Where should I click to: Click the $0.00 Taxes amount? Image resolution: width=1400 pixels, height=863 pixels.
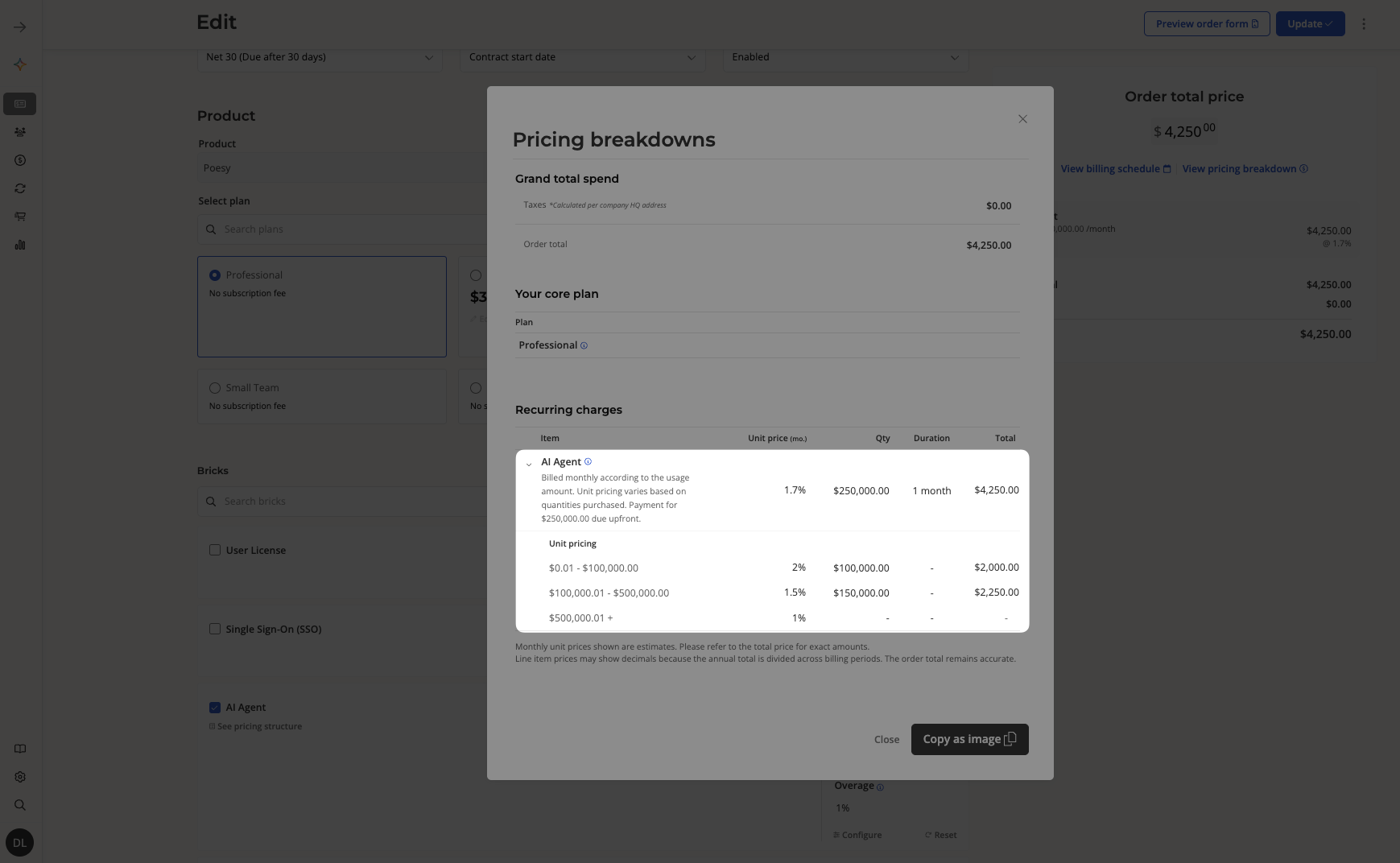[x=998, y=206]
